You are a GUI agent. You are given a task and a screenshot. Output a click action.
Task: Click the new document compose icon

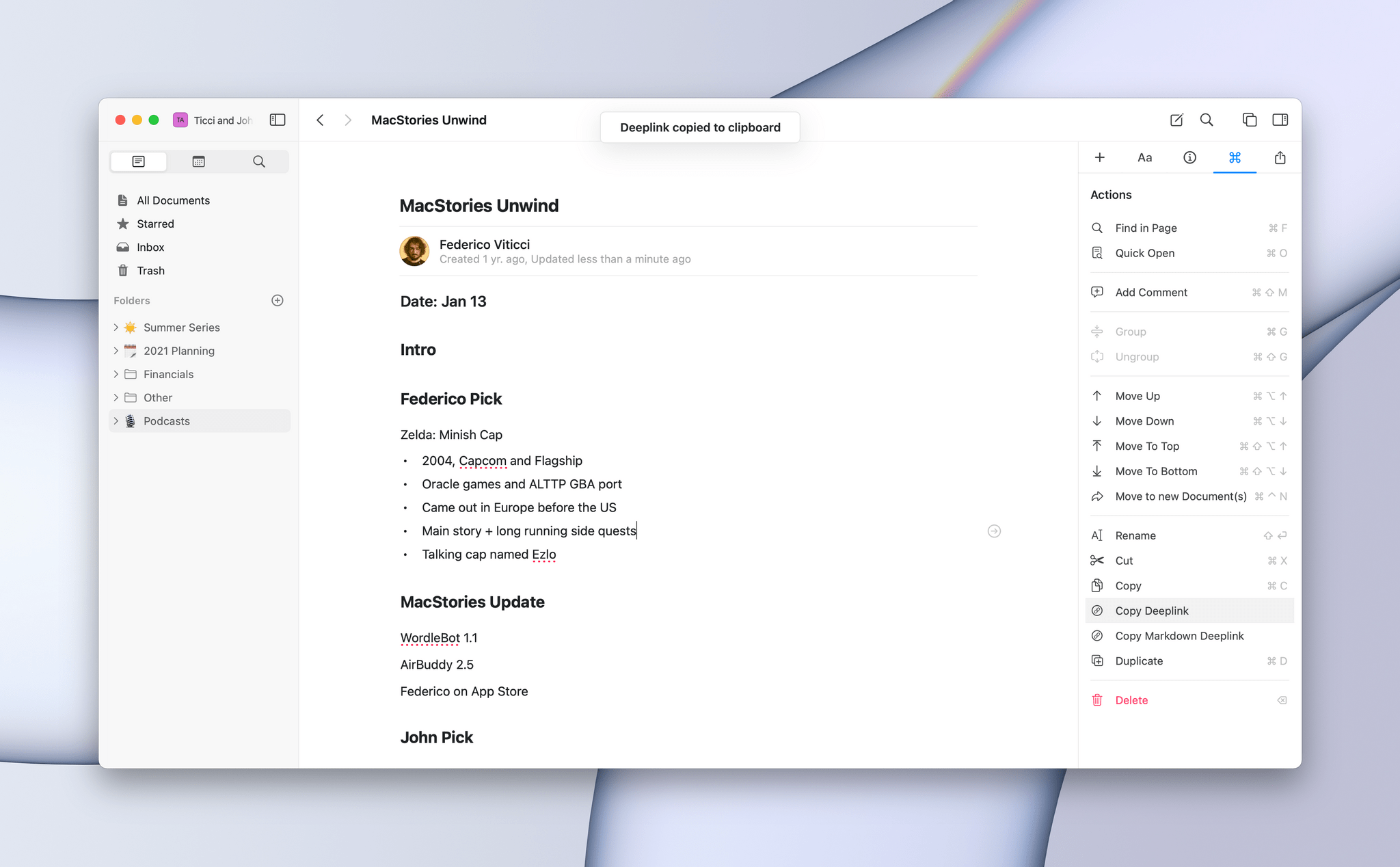[x=1176, y=120]
